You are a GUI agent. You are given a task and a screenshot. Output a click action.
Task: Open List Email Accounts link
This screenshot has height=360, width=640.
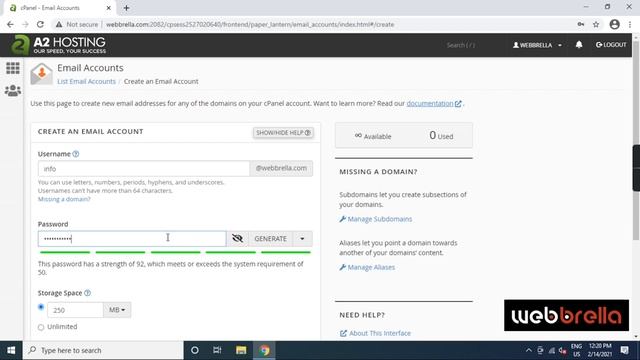(87, 81)
